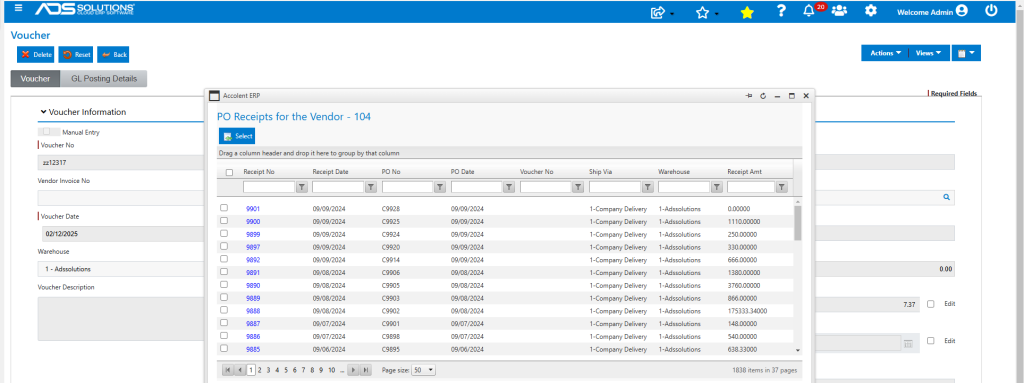Open the Warehouse field 1 - Adssolutions
Image resolution: width=1024 pixels, height=383 pixels.
[x=121, y=269]
